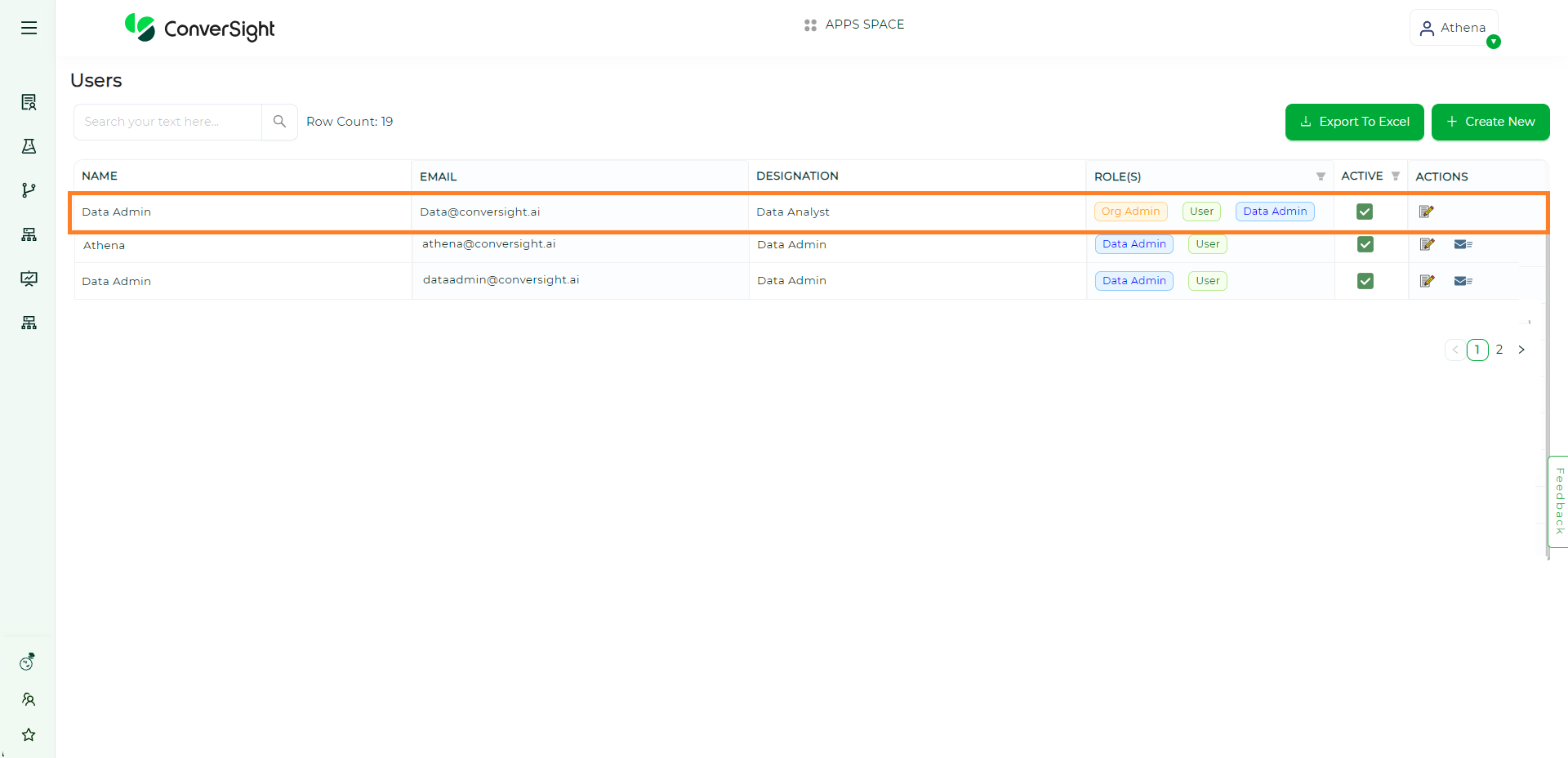Open the second hierarchy sidebar icon
Viewport: 1568px width, 758px height.
29,323
